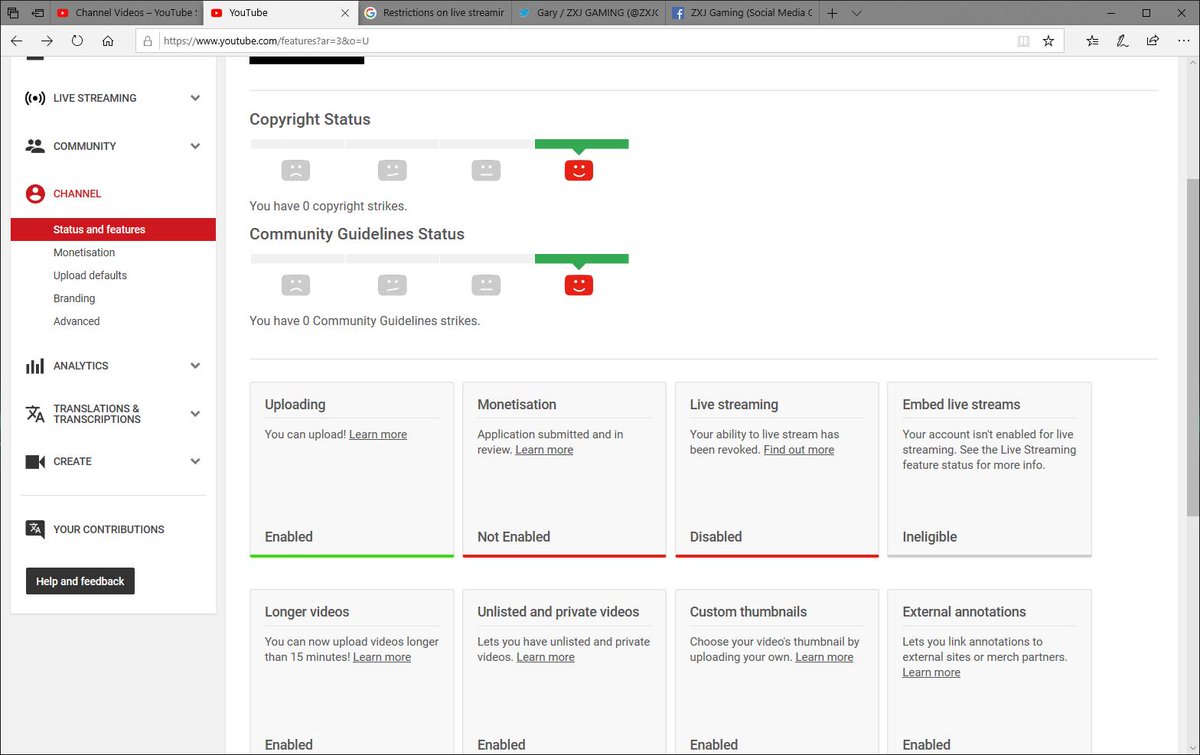Viewport: 1200px width, 755px height.
Task: Click the padlock icon in address bar
Action: click(147, 42)
